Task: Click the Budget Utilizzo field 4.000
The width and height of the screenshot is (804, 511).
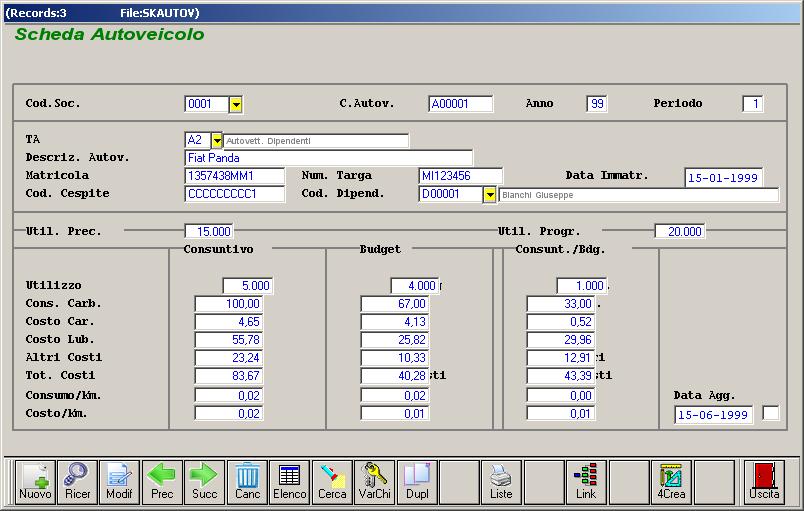Action: [x=414, y=285]
